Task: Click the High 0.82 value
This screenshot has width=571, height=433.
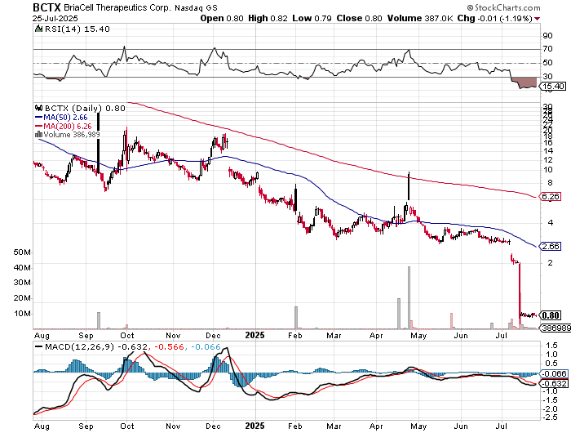Action: click(x=268, y=18)
